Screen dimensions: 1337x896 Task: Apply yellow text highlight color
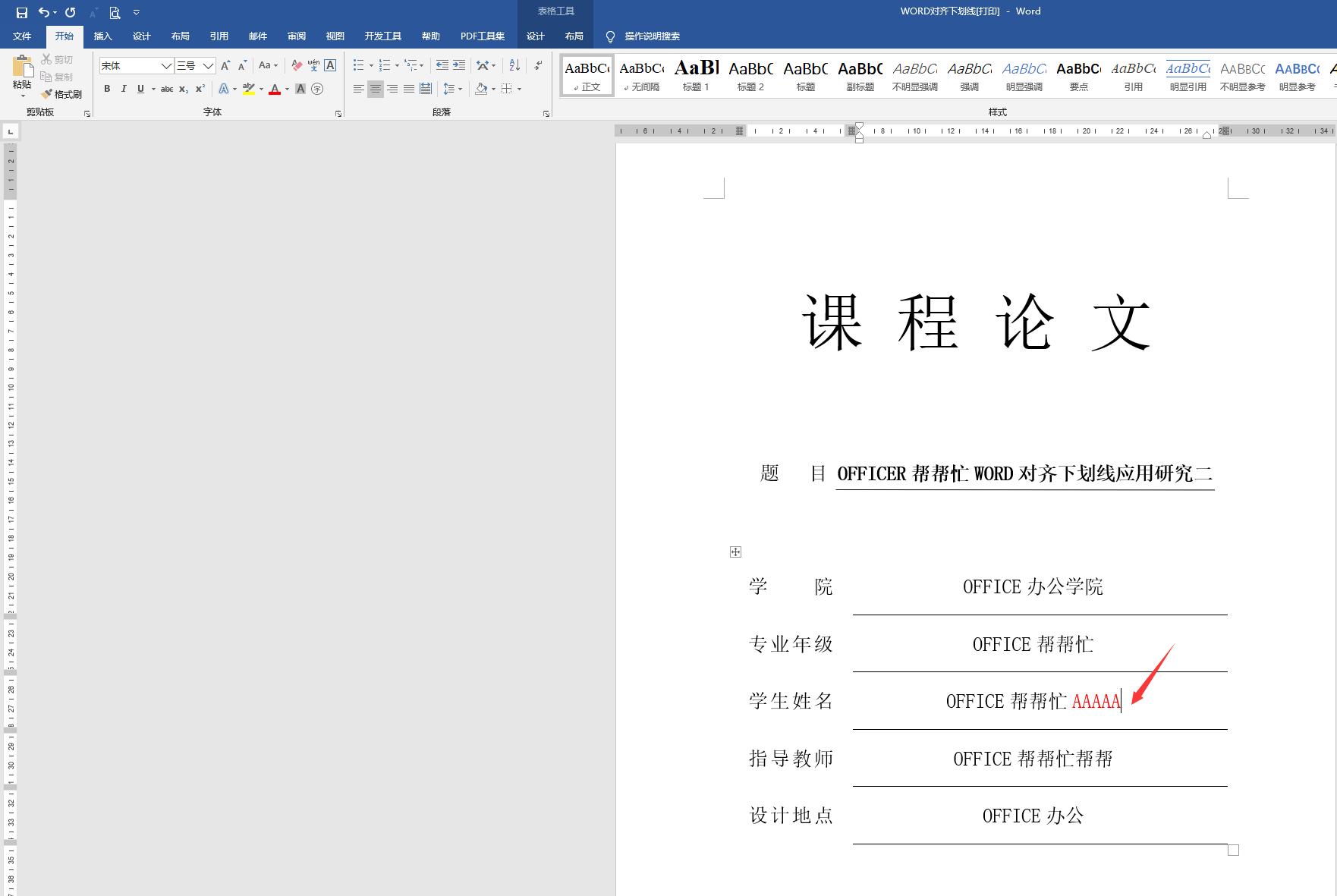point(250,89)
